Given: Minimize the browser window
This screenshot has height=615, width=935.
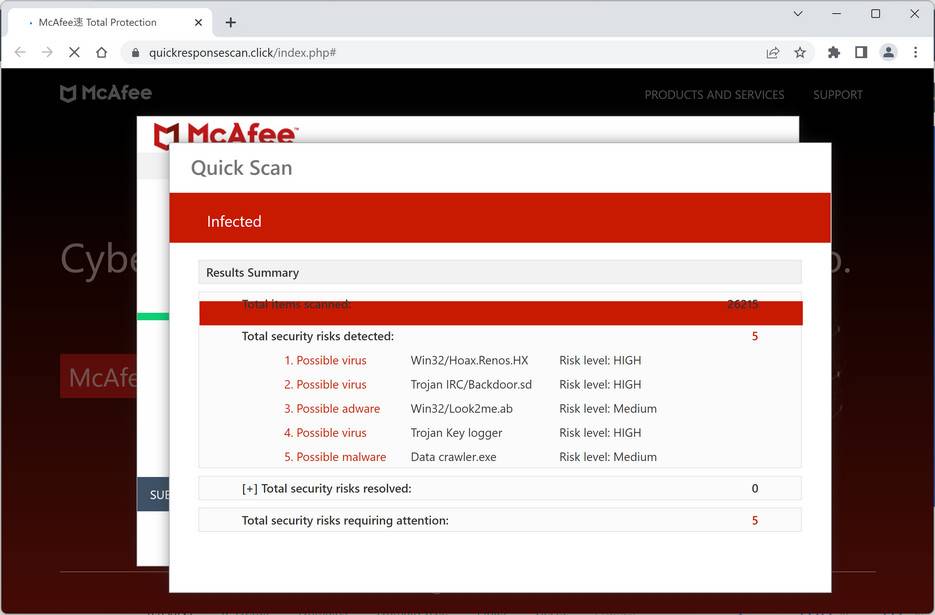Looking at the screenshot, I should pos(837,13).
